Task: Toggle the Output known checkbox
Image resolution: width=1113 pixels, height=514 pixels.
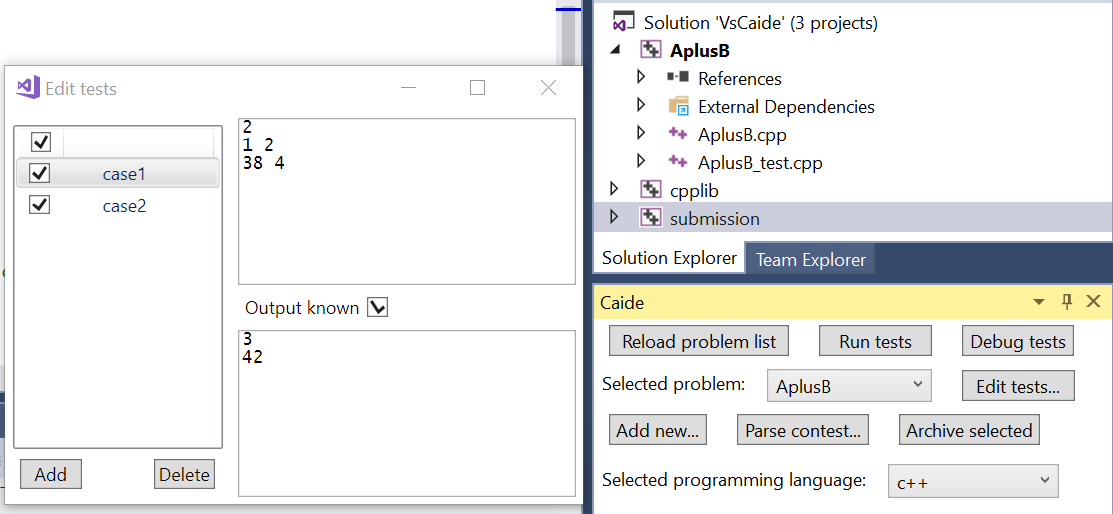Action: pyautogui.click(x=377, y=308)
